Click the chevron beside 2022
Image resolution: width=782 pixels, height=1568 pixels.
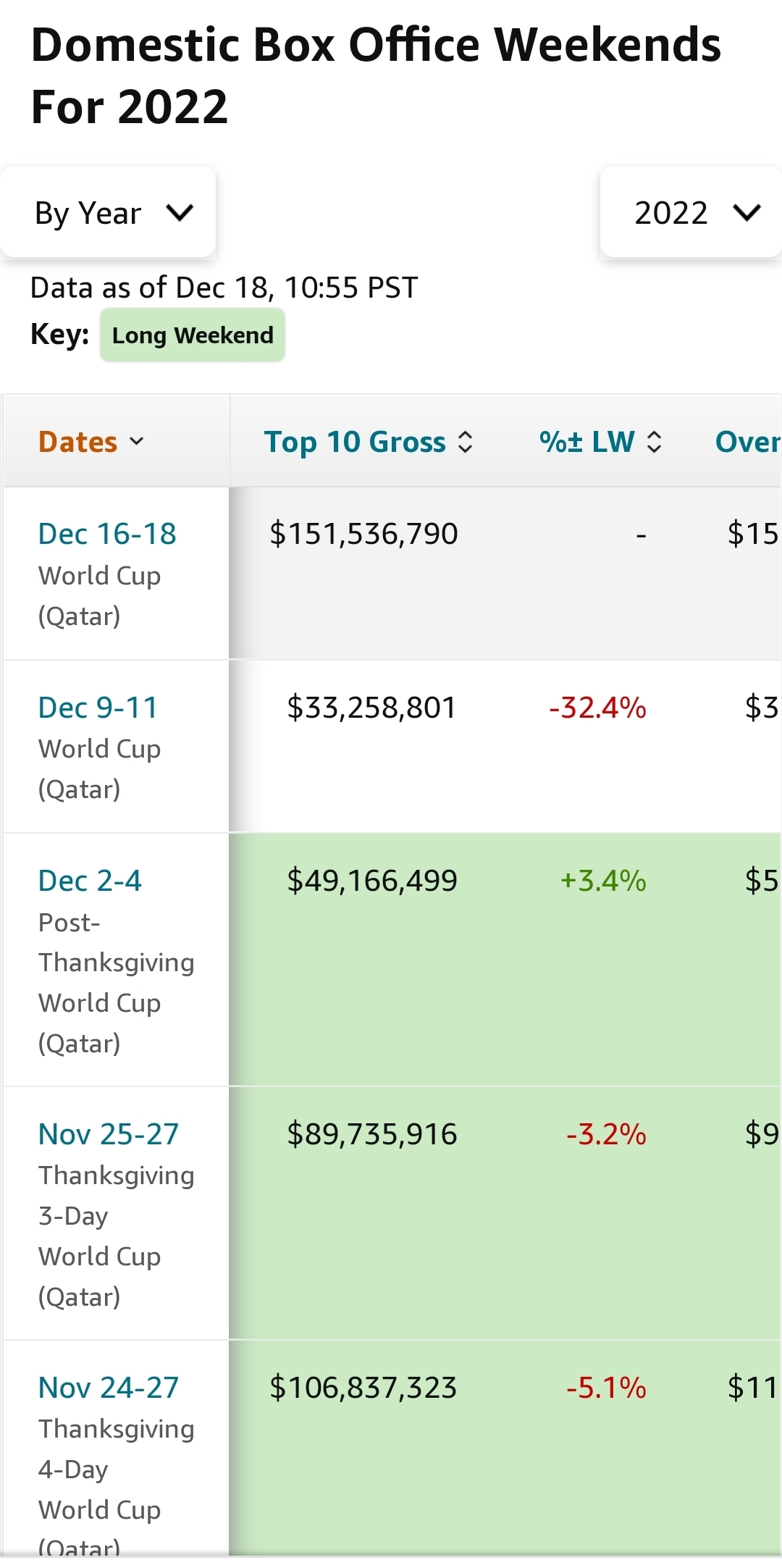point(747,213)
